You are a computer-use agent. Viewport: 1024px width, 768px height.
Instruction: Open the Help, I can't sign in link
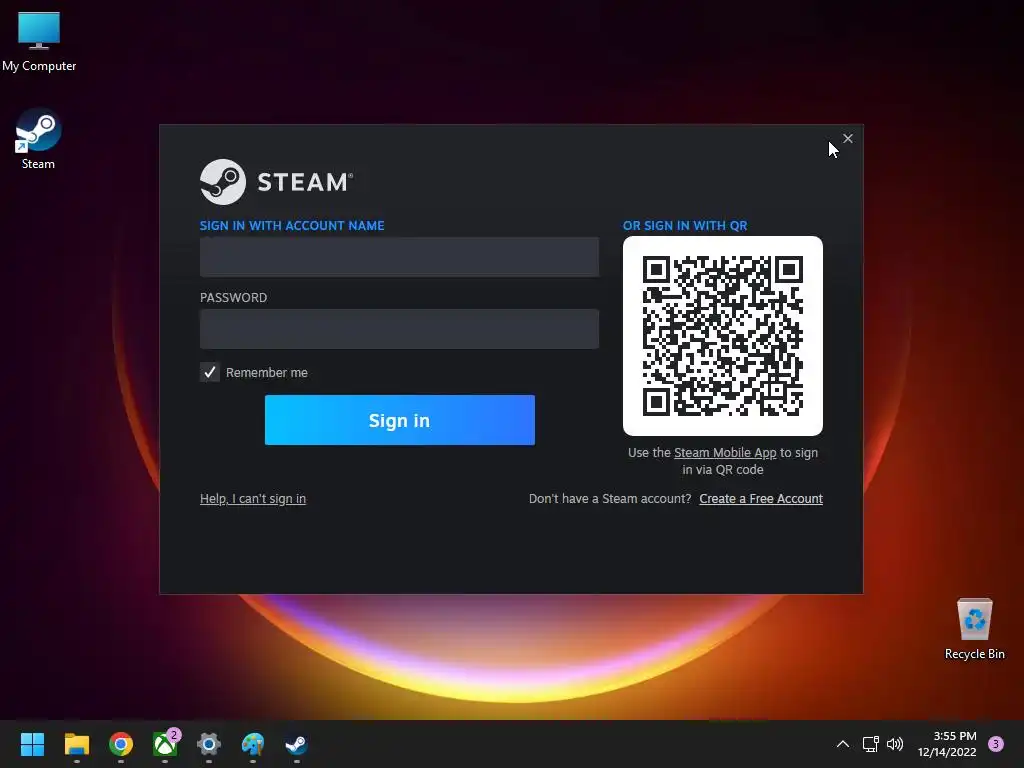pyautogui.click(x=253, y=498)
